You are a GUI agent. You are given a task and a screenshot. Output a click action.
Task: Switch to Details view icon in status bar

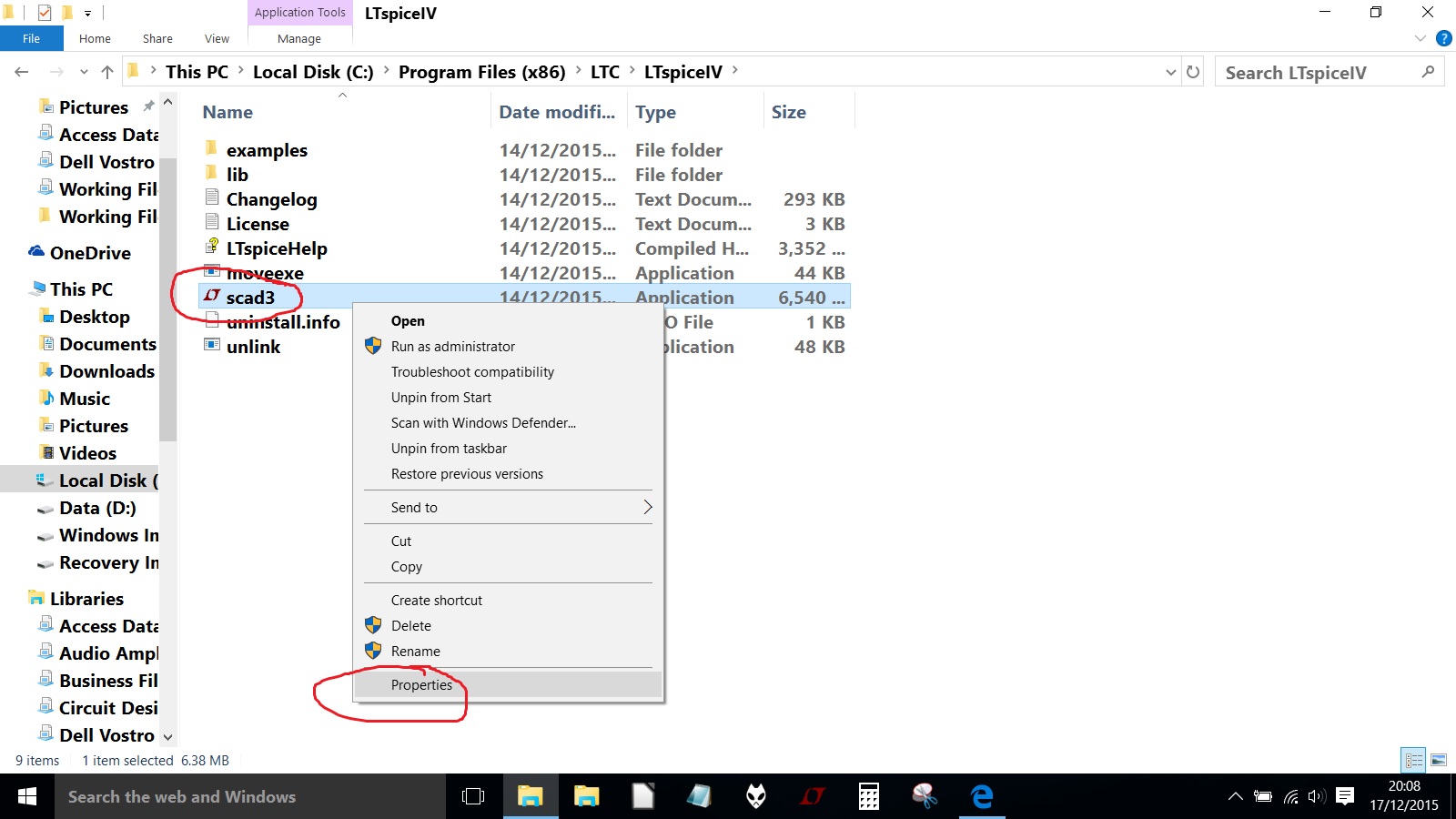point(1414,760)
